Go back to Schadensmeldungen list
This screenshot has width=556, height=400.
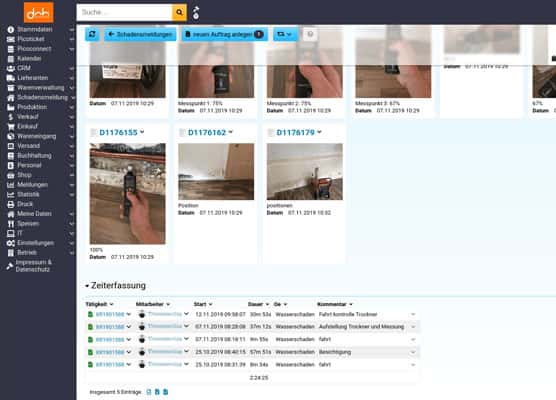click(x=140, y=34)
